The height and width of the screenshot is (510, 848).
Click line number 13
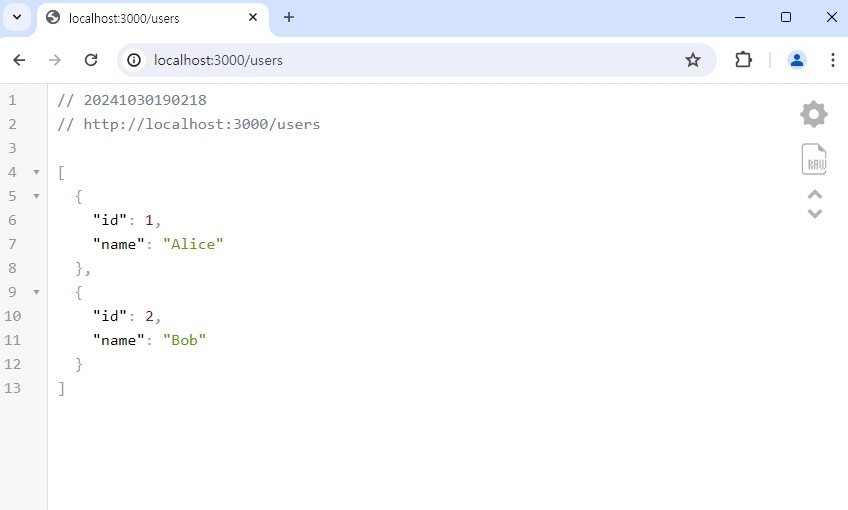[x=12, y=388]
